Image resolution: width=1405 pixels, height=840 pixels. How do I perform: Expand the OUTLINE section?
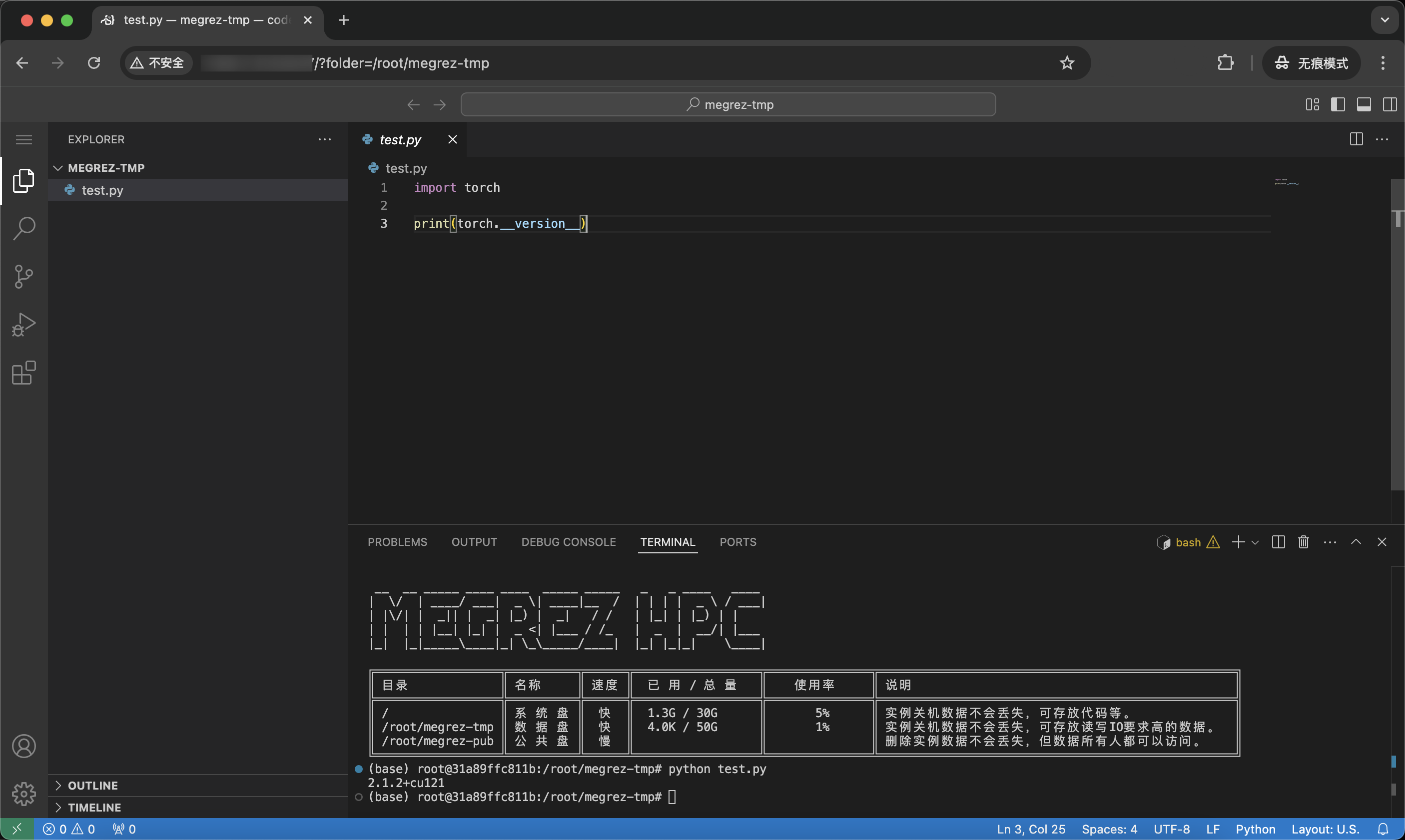(x=93, y=785)
